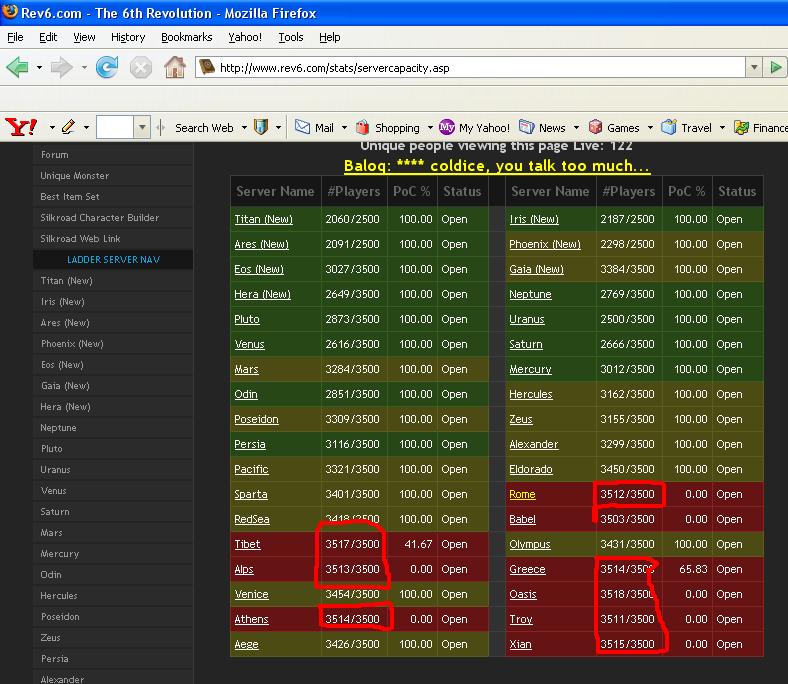Open the Tools menu

[x=291, y=37]
